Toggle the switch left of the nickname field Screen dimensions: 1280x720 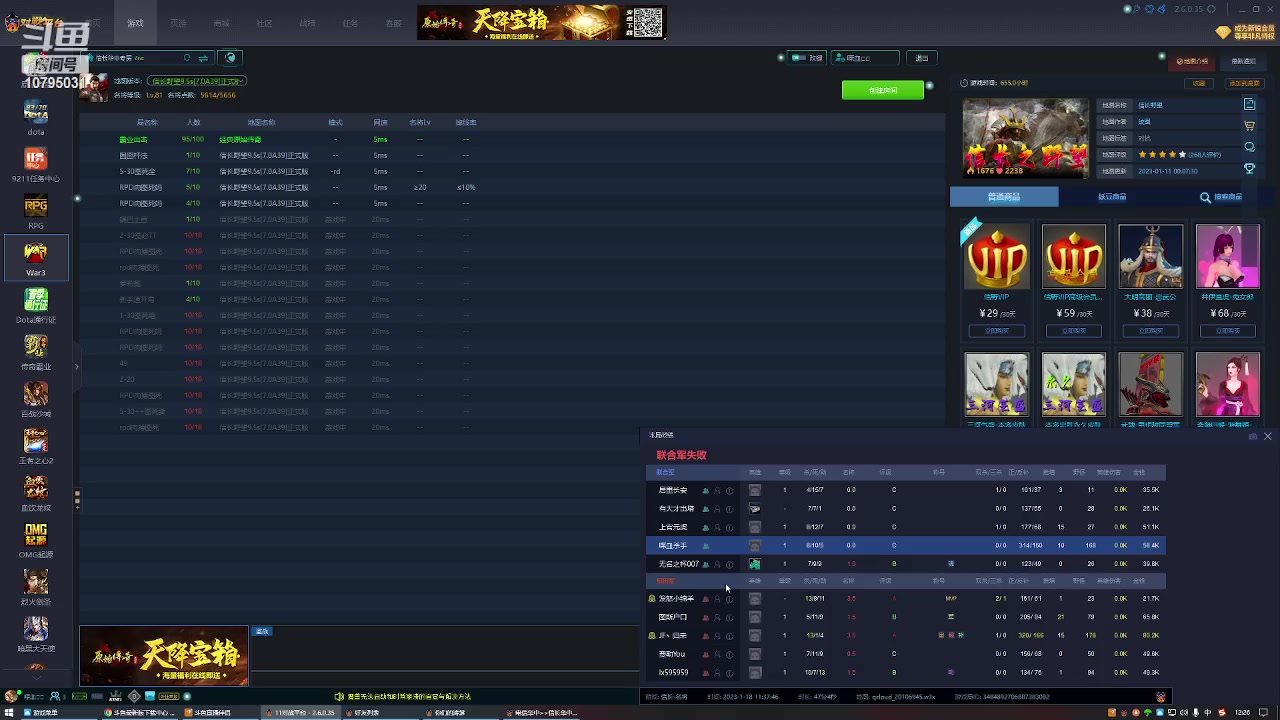coord(799,58)
